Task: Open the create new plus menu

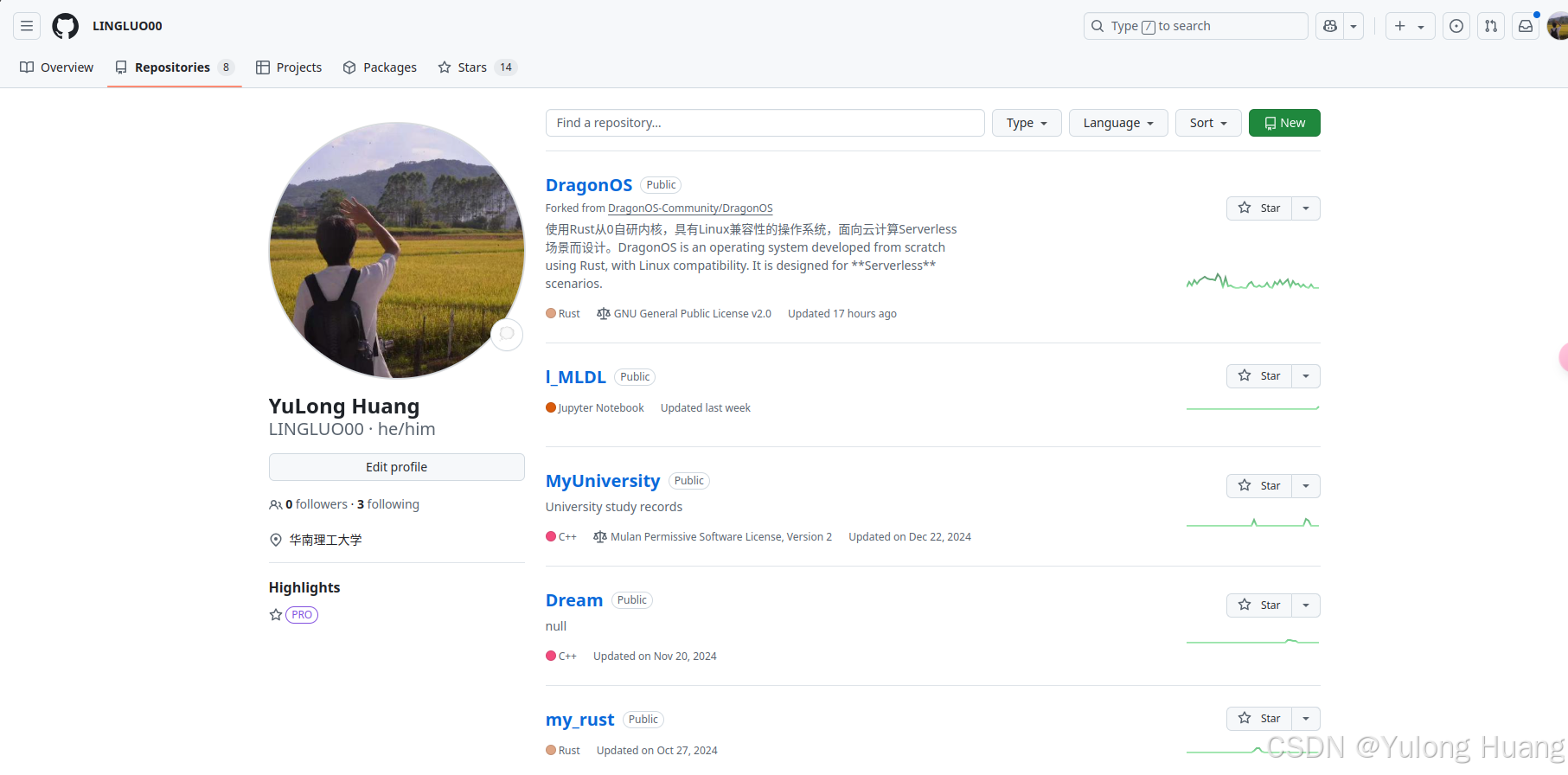Action: pyautogui.click(x=1410, y=26)
